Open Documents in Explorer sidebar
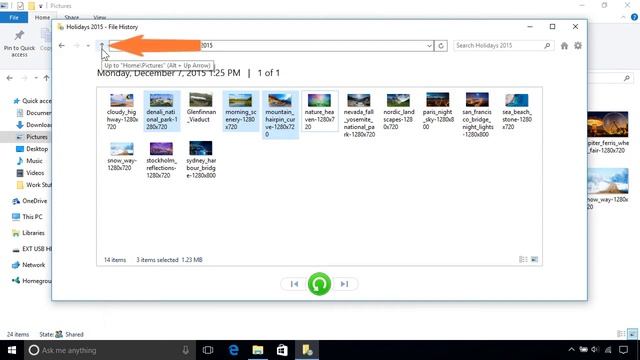This screenshot has height=360, width=640. (34, 113)
